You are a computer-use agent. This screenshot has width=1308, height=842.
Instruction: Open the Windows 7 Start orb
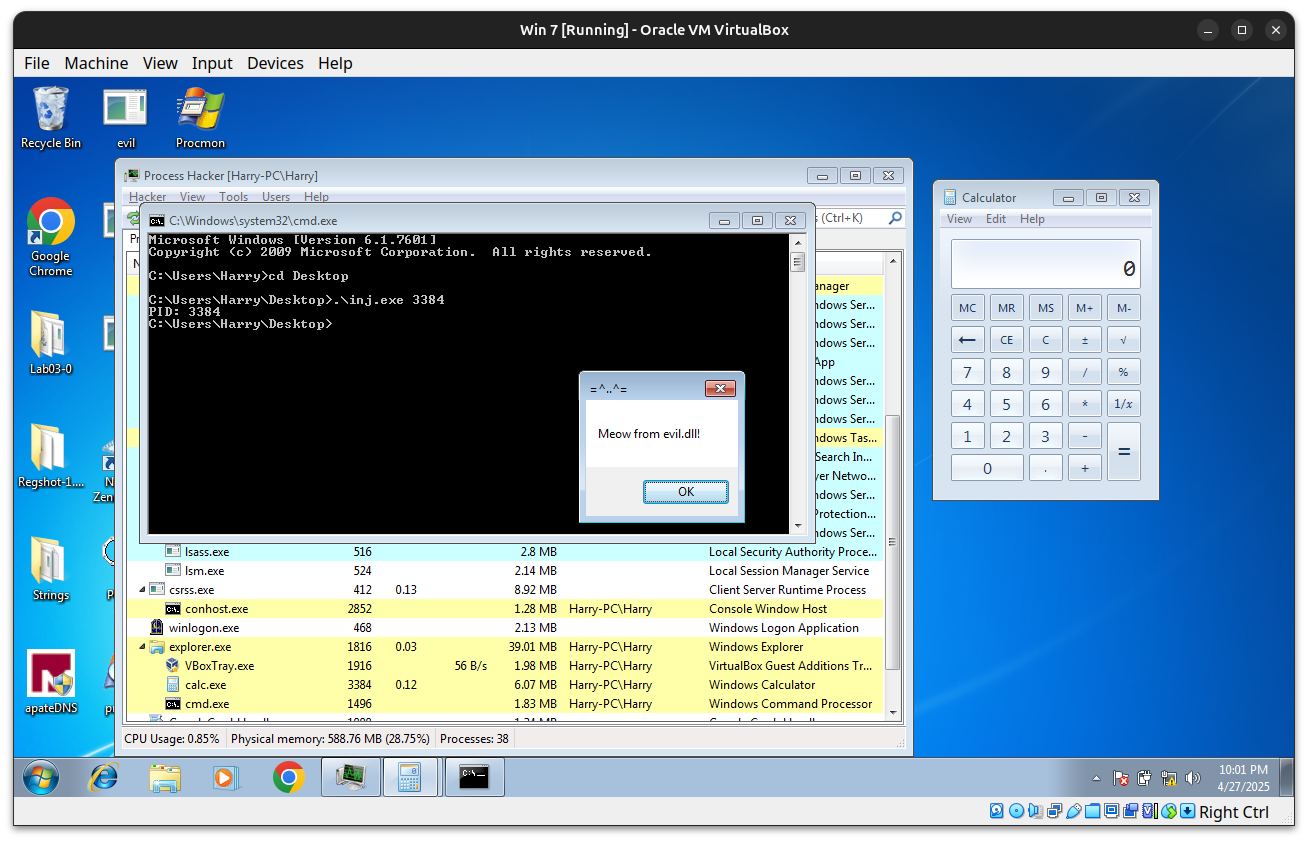[41, 777]
